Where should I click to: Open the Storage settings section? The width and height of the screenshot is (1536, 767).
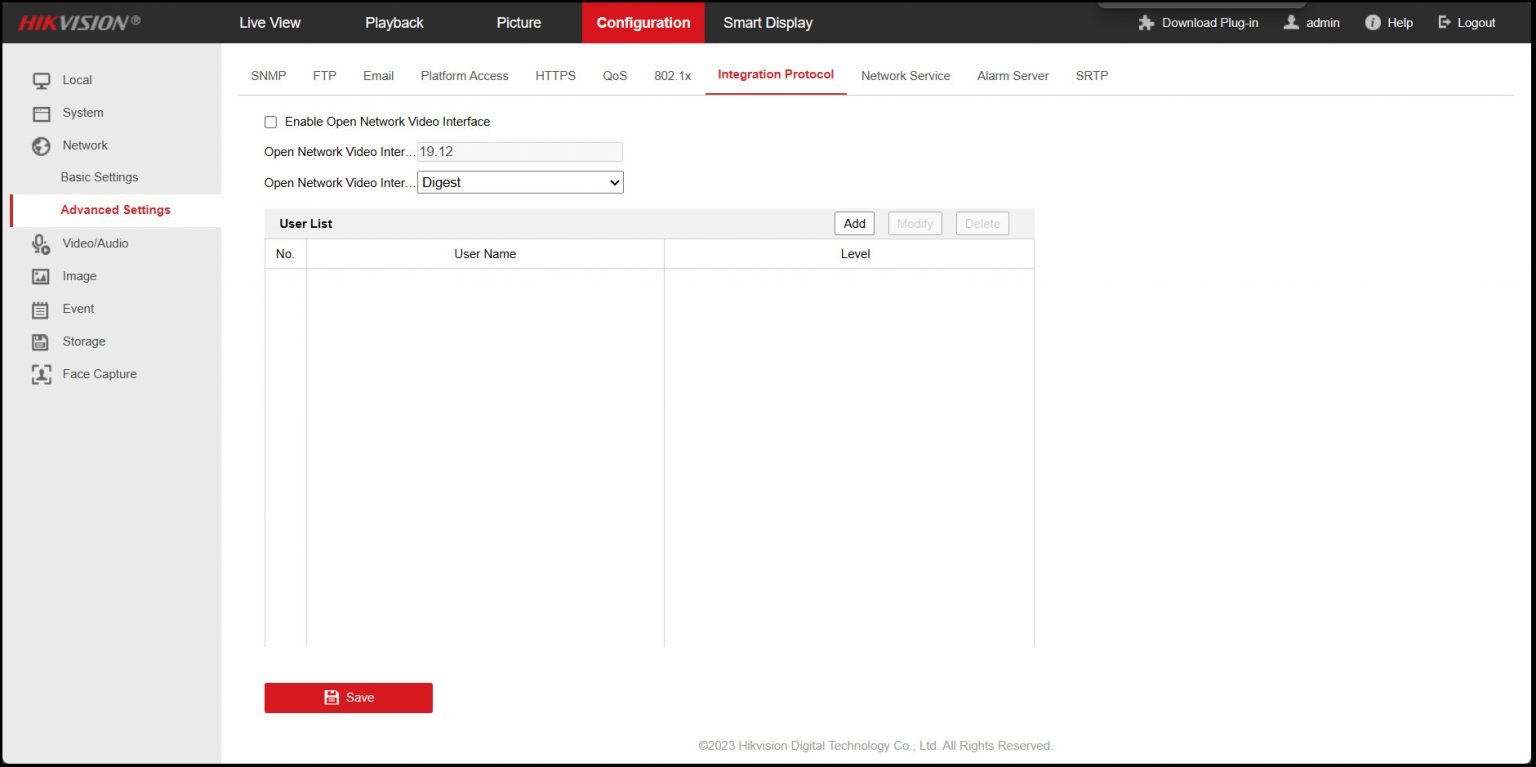[84, 341]
